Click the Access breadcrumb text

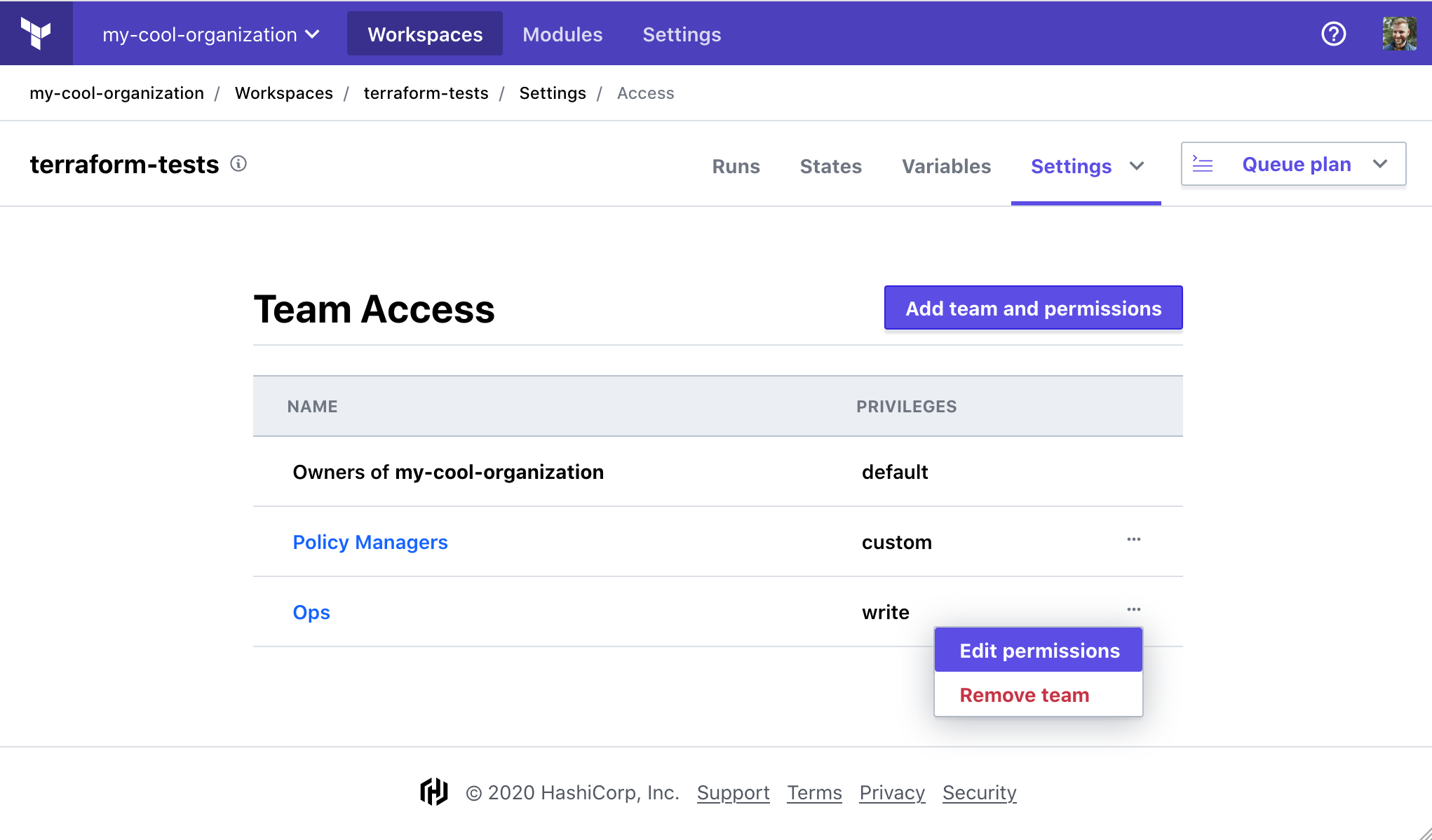pos(645,93)
